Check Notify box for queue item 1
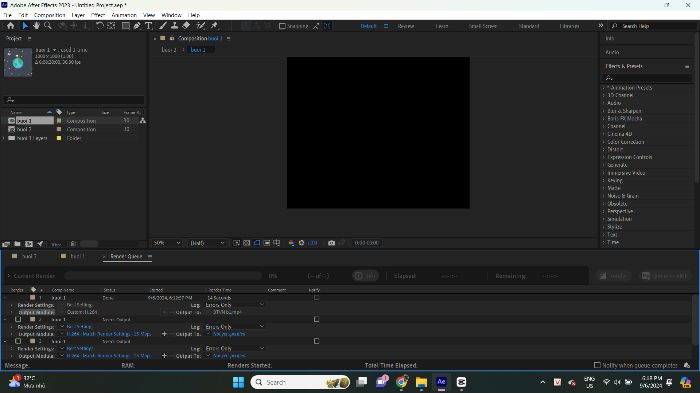The image size is (700, 393). [316, 297]
